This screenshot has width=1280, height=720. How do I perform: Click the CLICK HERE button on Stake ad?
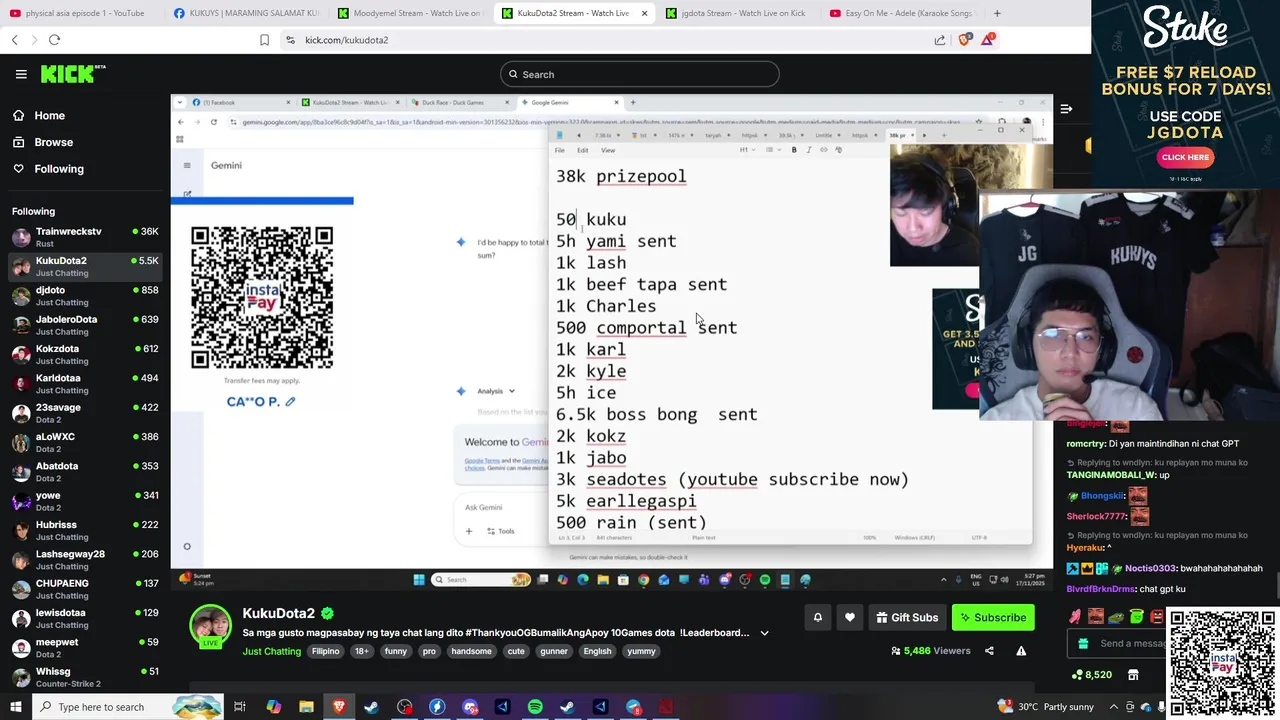[x=1185, y=157]
